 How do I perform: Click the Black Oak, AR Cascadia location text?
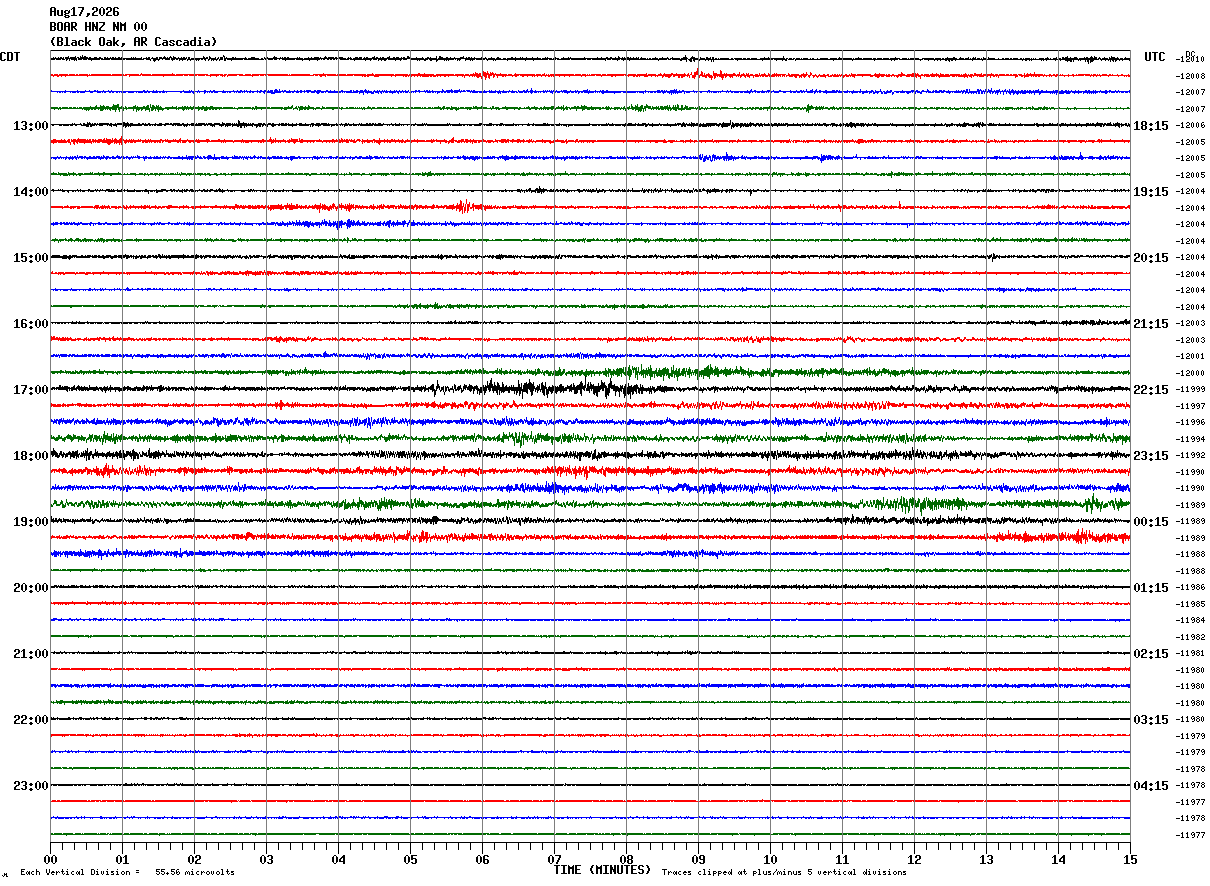(133, 42)
